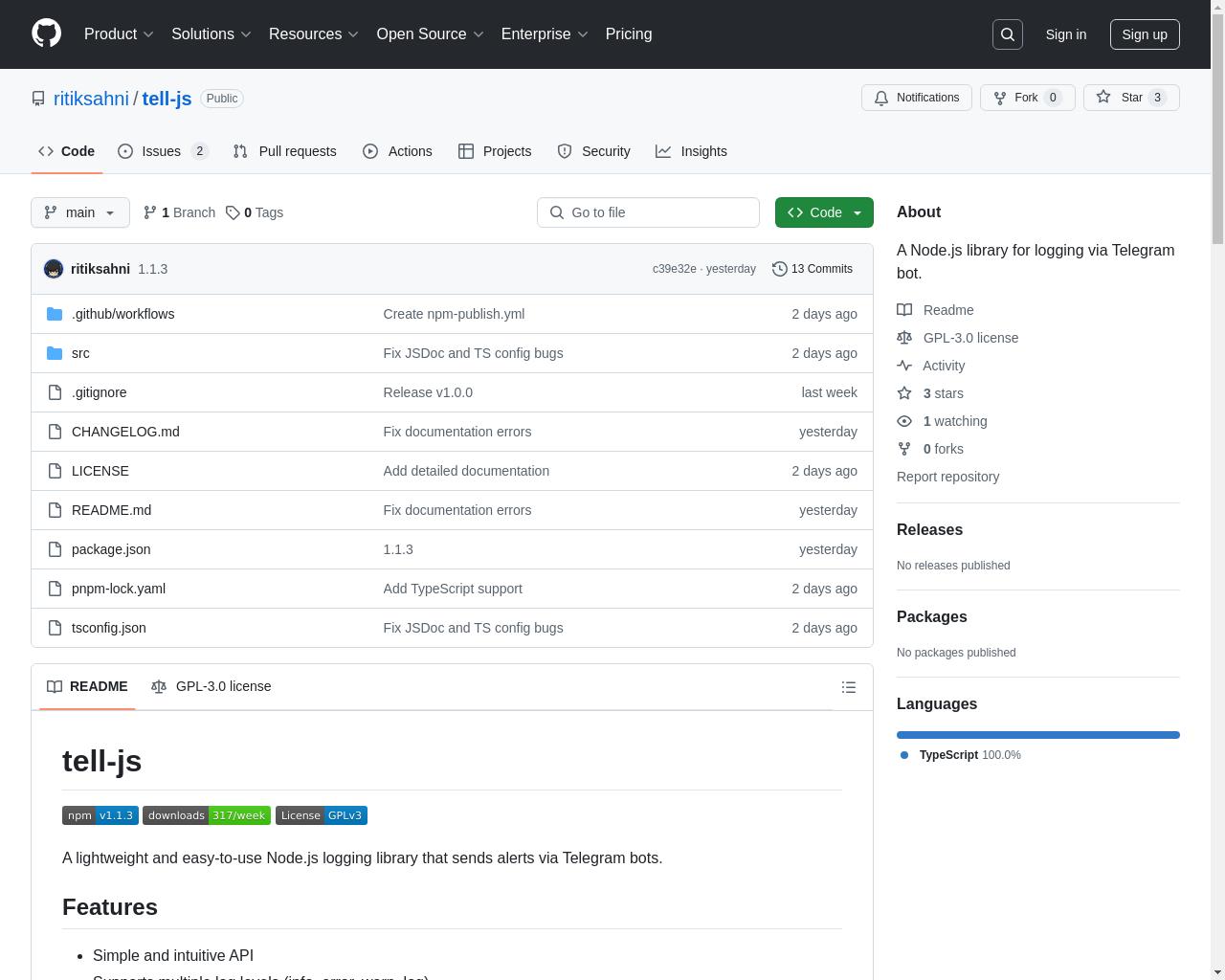Switch to the Actions tab
Screen dimensions: 1225x980
[x=397, y=151]
